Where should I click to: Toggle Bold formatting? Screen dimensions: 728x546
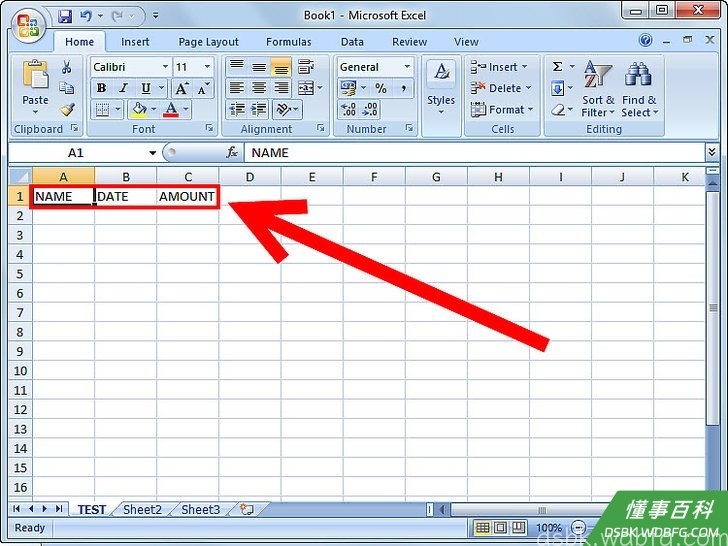coord(101,88)
